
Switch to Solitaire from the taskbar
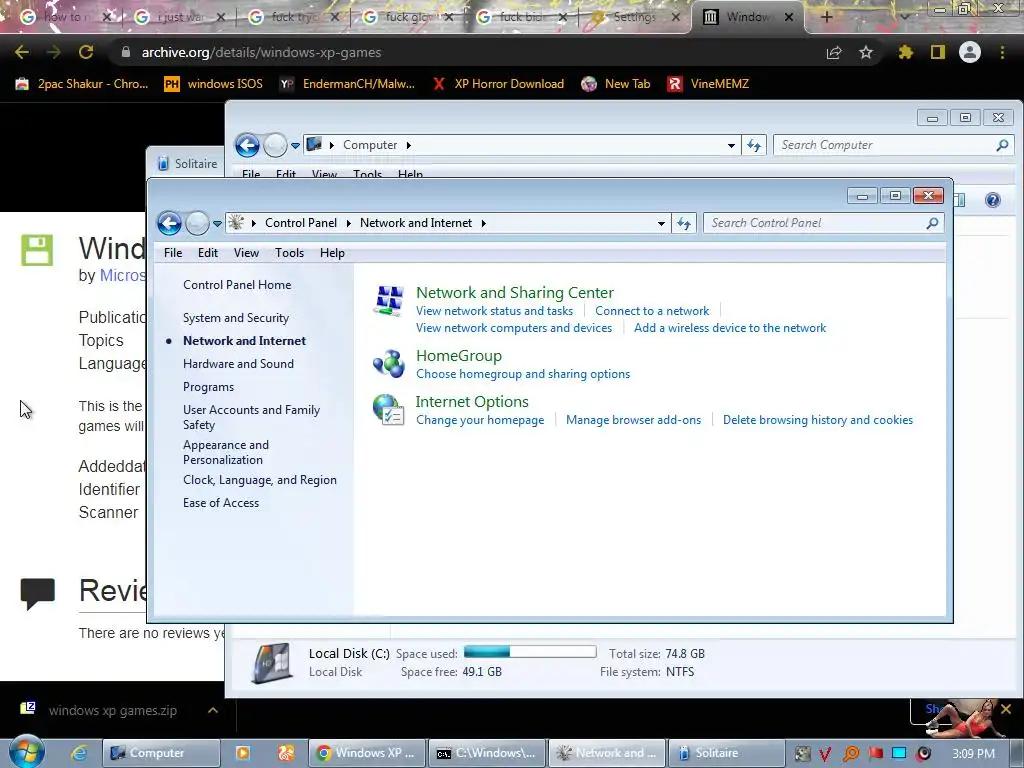[x=725, y=753]
